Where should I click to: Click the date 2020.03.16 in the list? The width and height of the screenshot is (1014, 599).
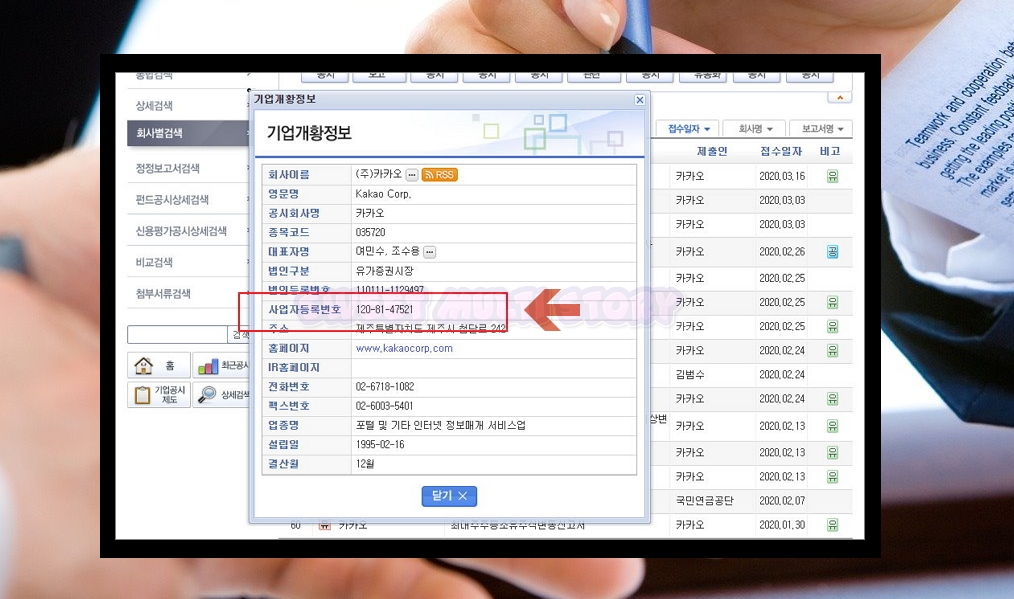pyautogui.click(x=782, y=176)
